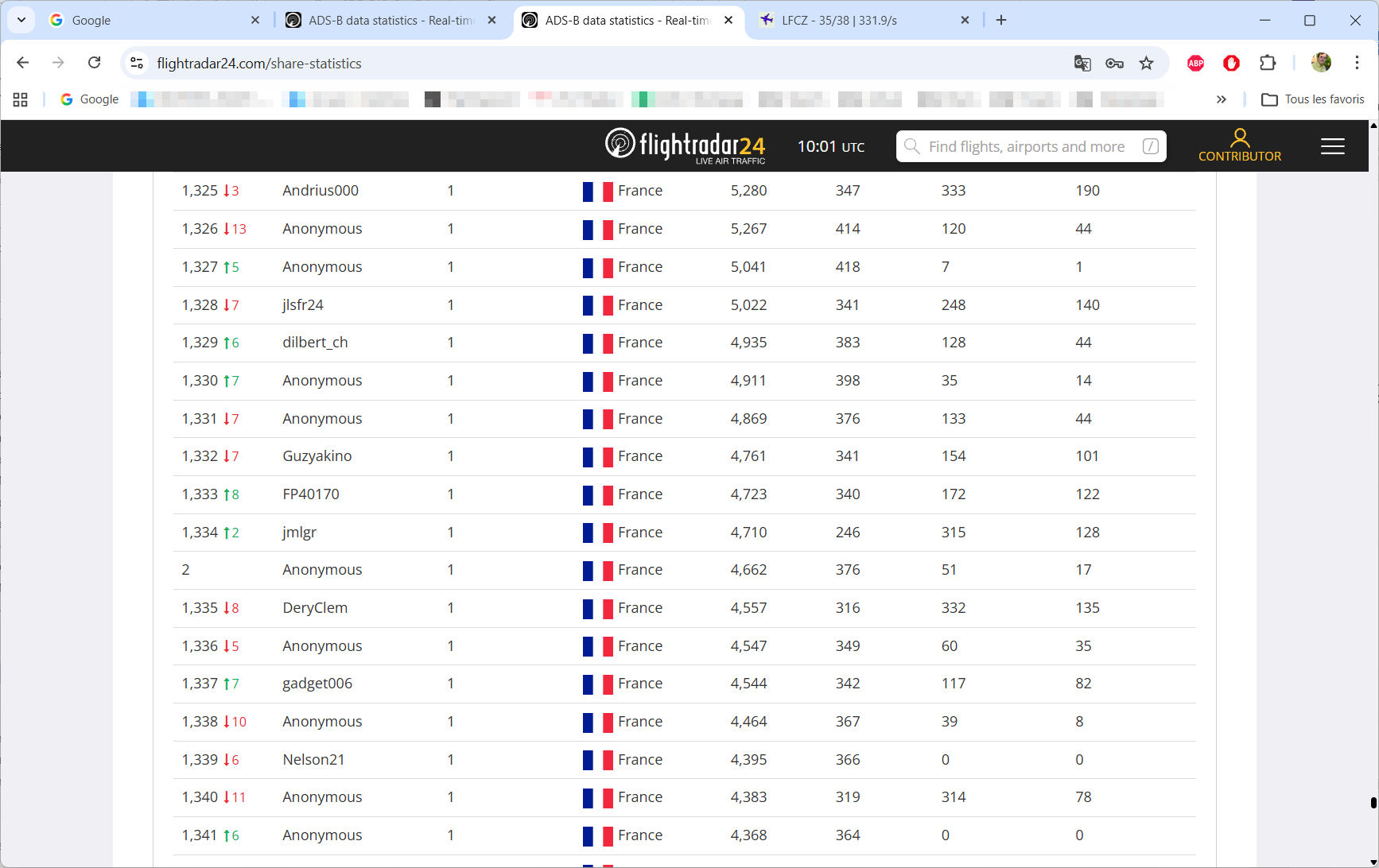Click rank 1,340 with down 11

pyautogui.click(x=214, y=797)
